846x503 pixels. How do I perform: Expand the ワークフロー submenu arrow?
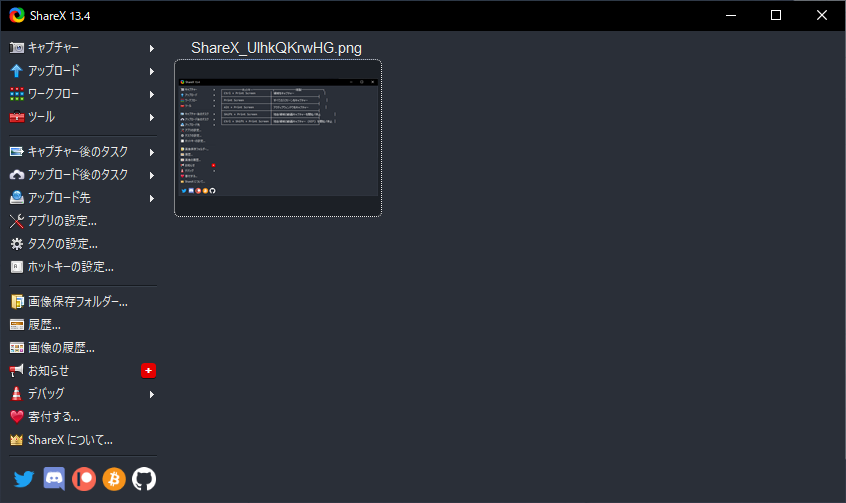click(x=152, y=94)
